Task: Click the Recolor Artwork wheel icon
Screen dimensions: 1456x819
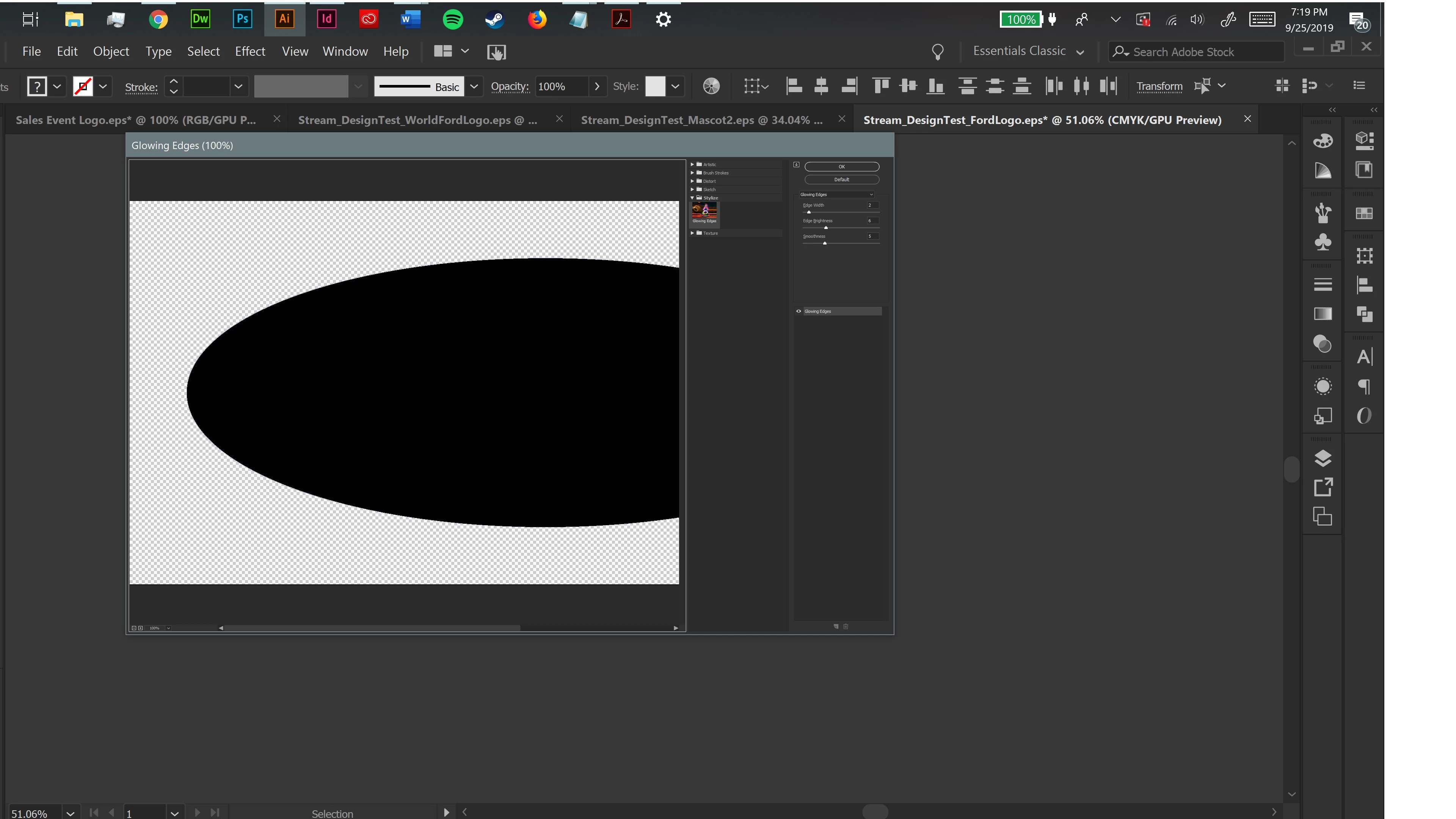Action: click(x=711, y=86)
